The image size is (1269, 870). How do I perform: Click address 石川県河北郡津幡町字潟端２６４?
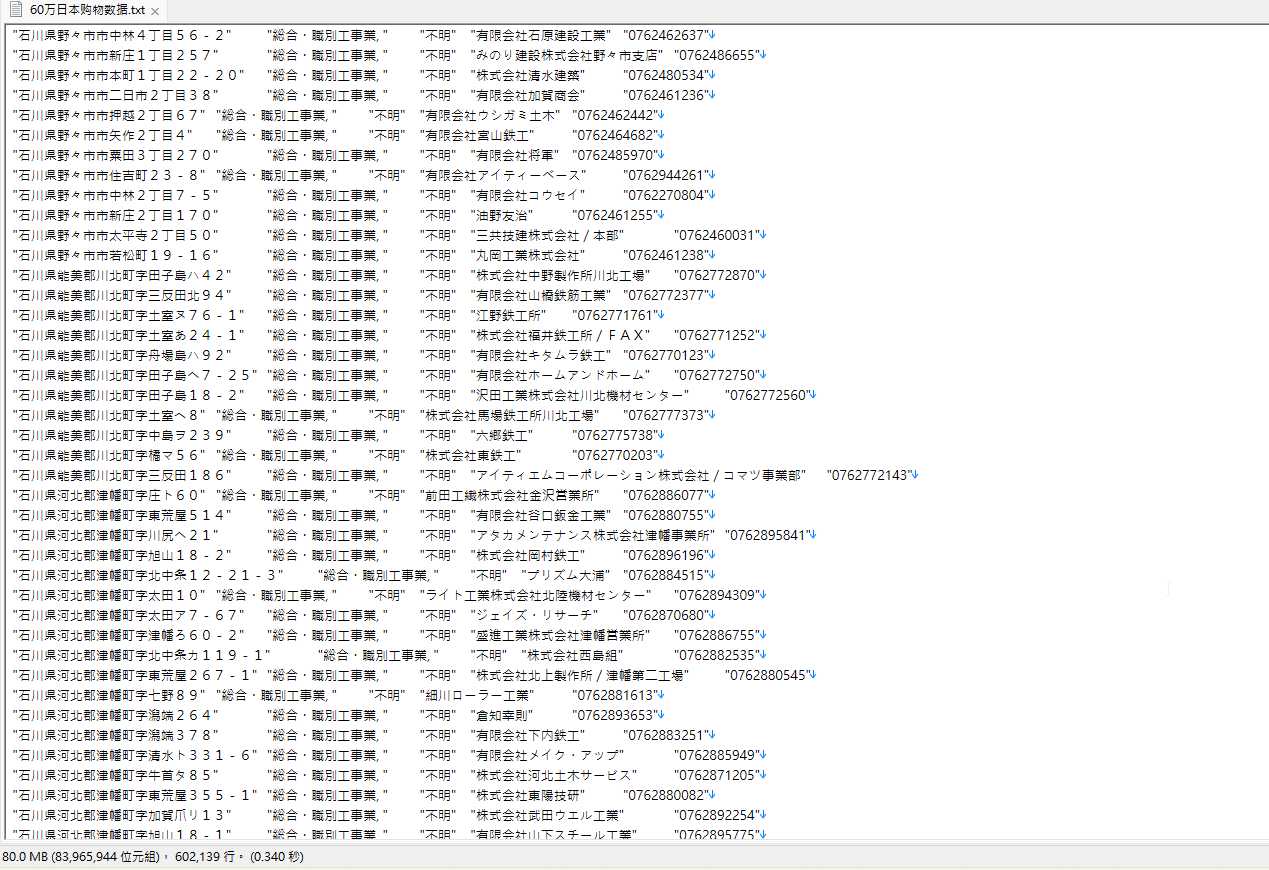coord(116,715)
